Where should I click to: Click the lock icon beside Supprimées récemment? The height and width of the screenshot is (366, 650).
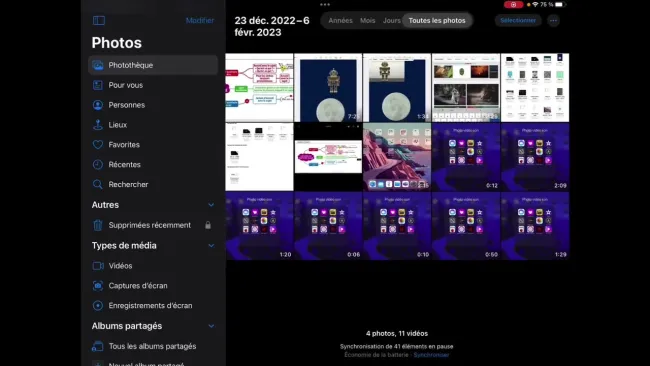coord(208,225)
